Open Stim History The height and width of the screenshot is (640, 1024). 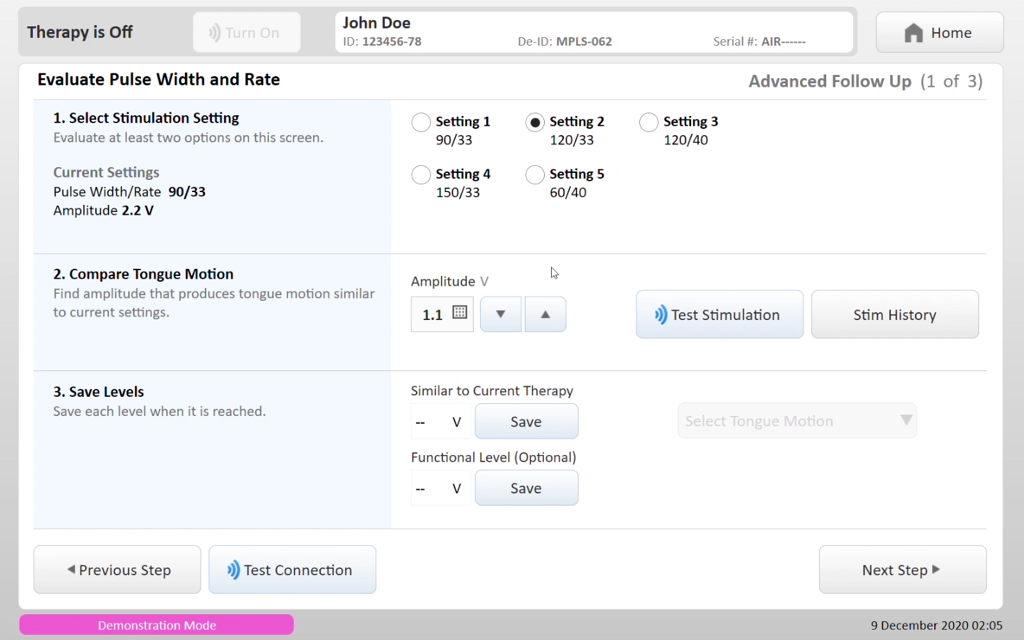(895, 314)
